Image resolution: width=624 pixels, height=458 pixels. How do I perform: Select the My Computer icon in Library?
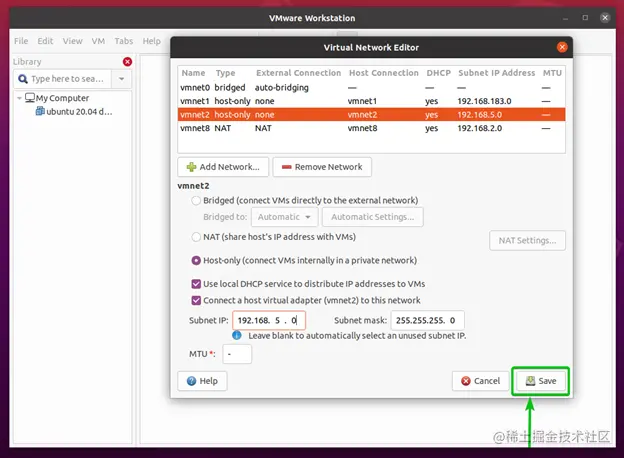30,97
